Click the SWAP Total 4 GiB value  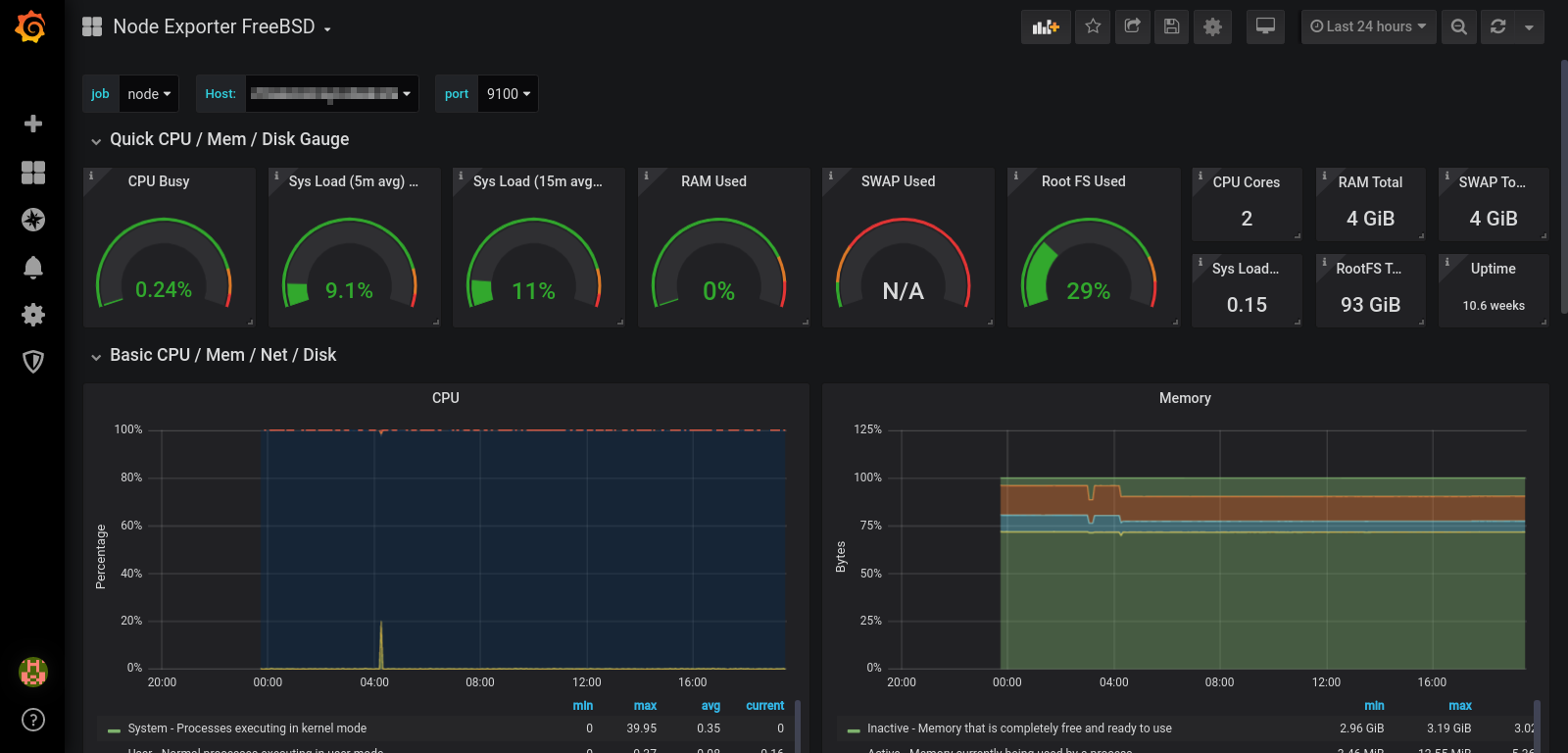(1494, 219)
